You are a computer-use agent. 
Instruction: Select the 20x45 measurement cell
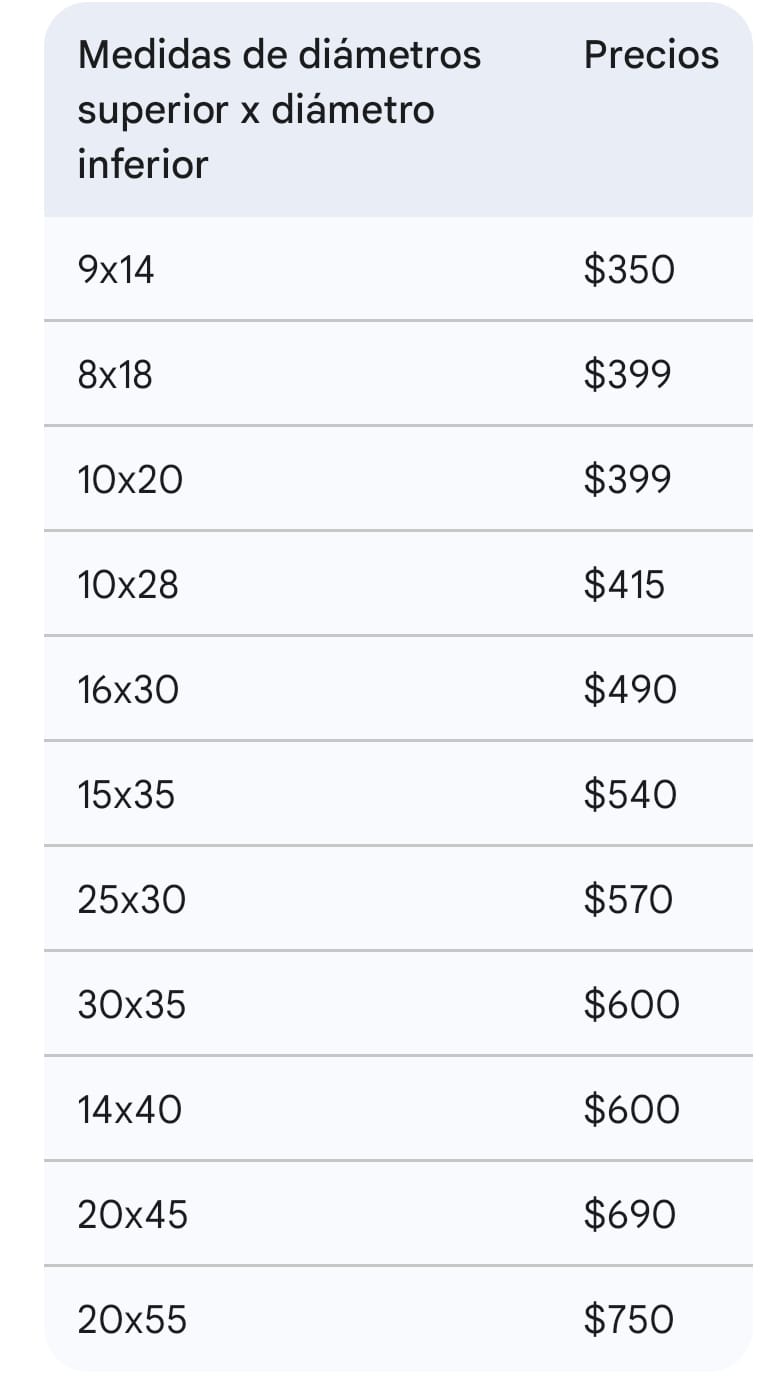(x=132, y=1215)
